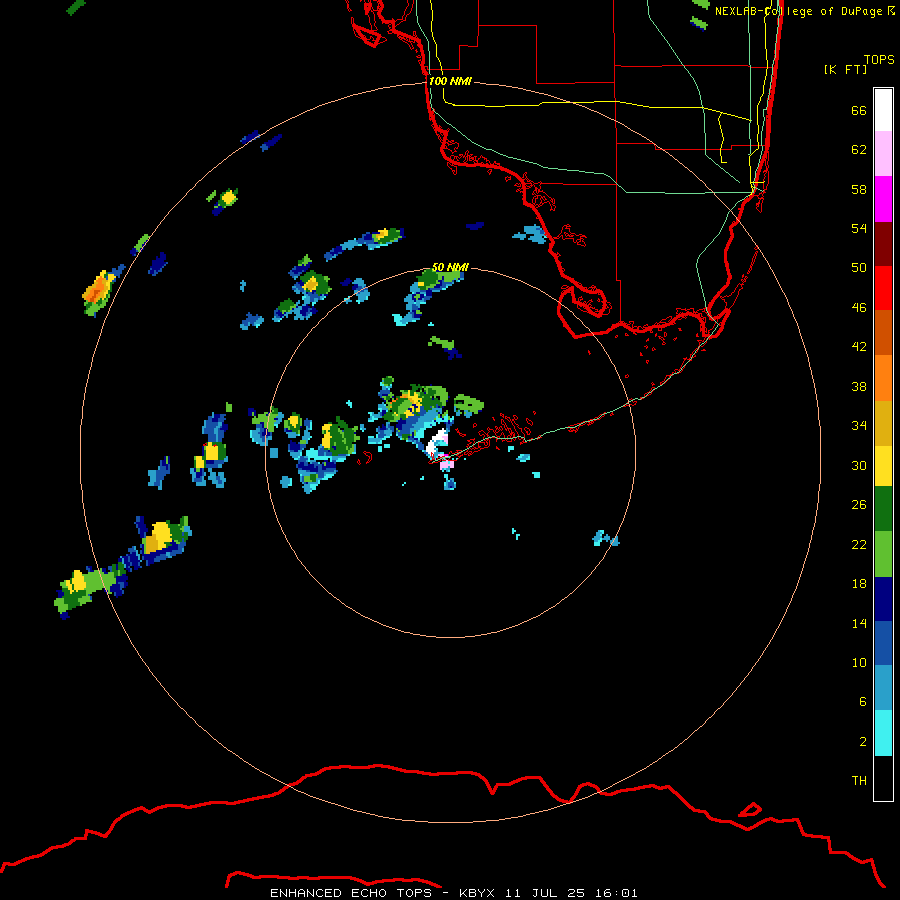This screenshot has height=900, width=900.
Task: Click the legend value "58"
Action: [x=859, y=189]
